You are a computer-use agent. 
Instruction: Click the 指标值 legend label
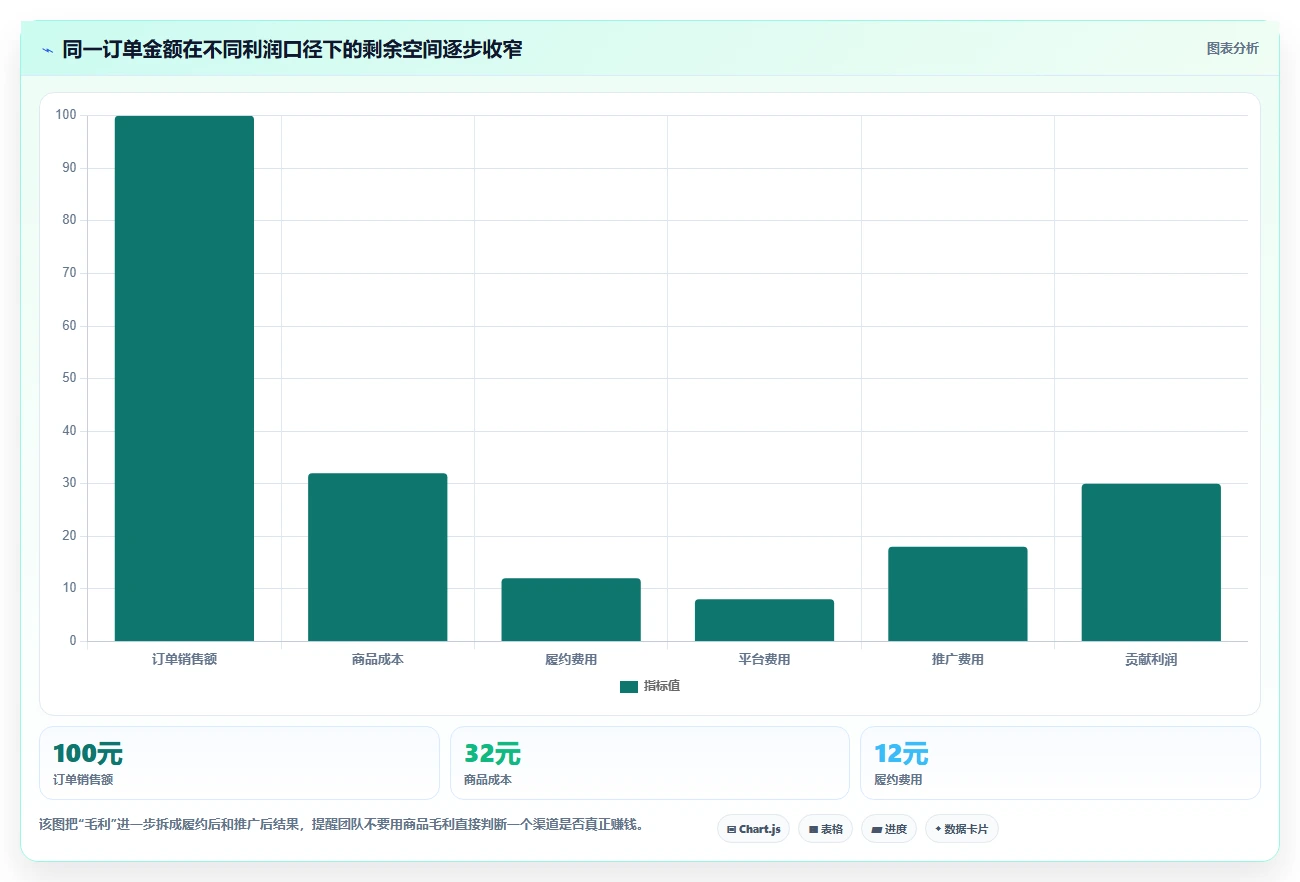pos(662,686)
